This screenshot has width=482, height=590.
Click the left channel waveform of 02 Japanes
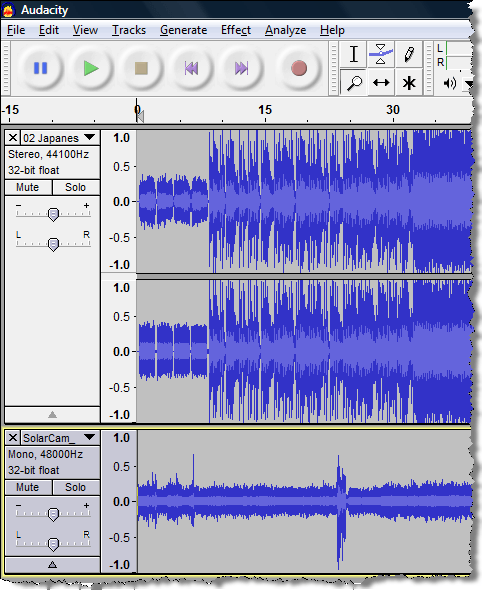coord(303,201)
